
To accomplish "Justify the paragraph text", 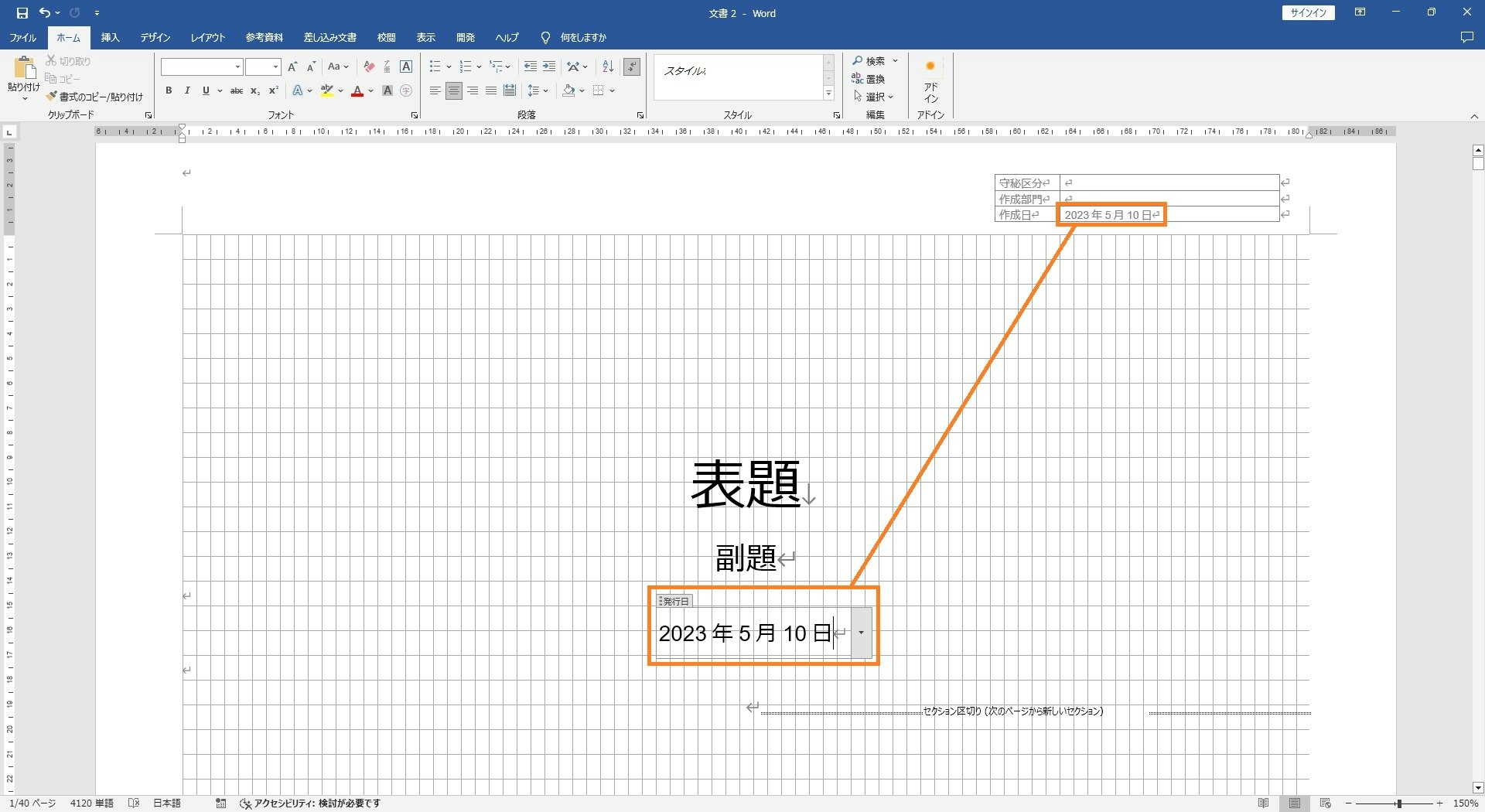I will [x=491, y=91].
